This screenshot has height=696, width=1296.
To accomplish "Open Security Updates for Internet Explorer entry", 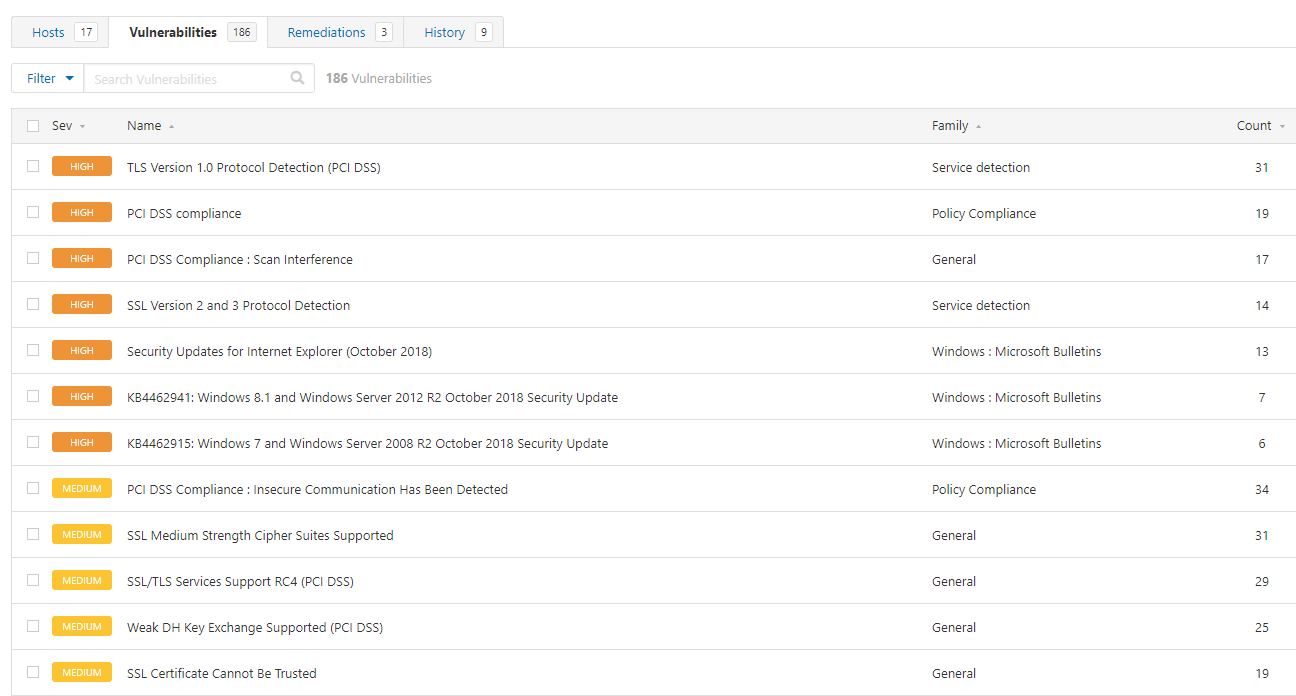I will pyautogui.click(x=279, y=351).
